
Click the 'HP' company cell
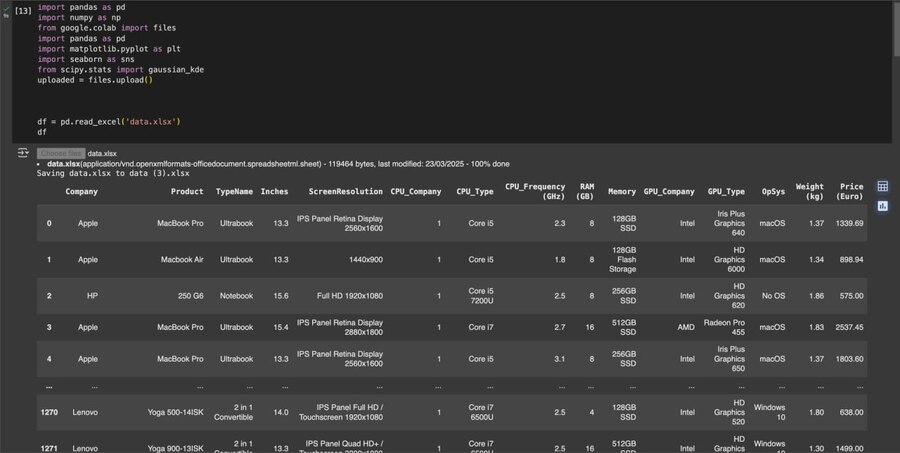92,296
